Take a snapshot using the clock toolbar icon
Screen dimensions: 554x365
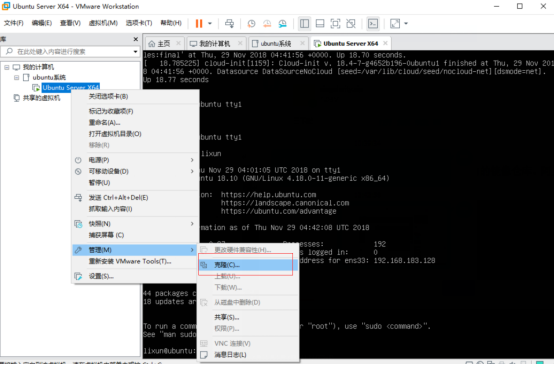click(x=251, y=24)
